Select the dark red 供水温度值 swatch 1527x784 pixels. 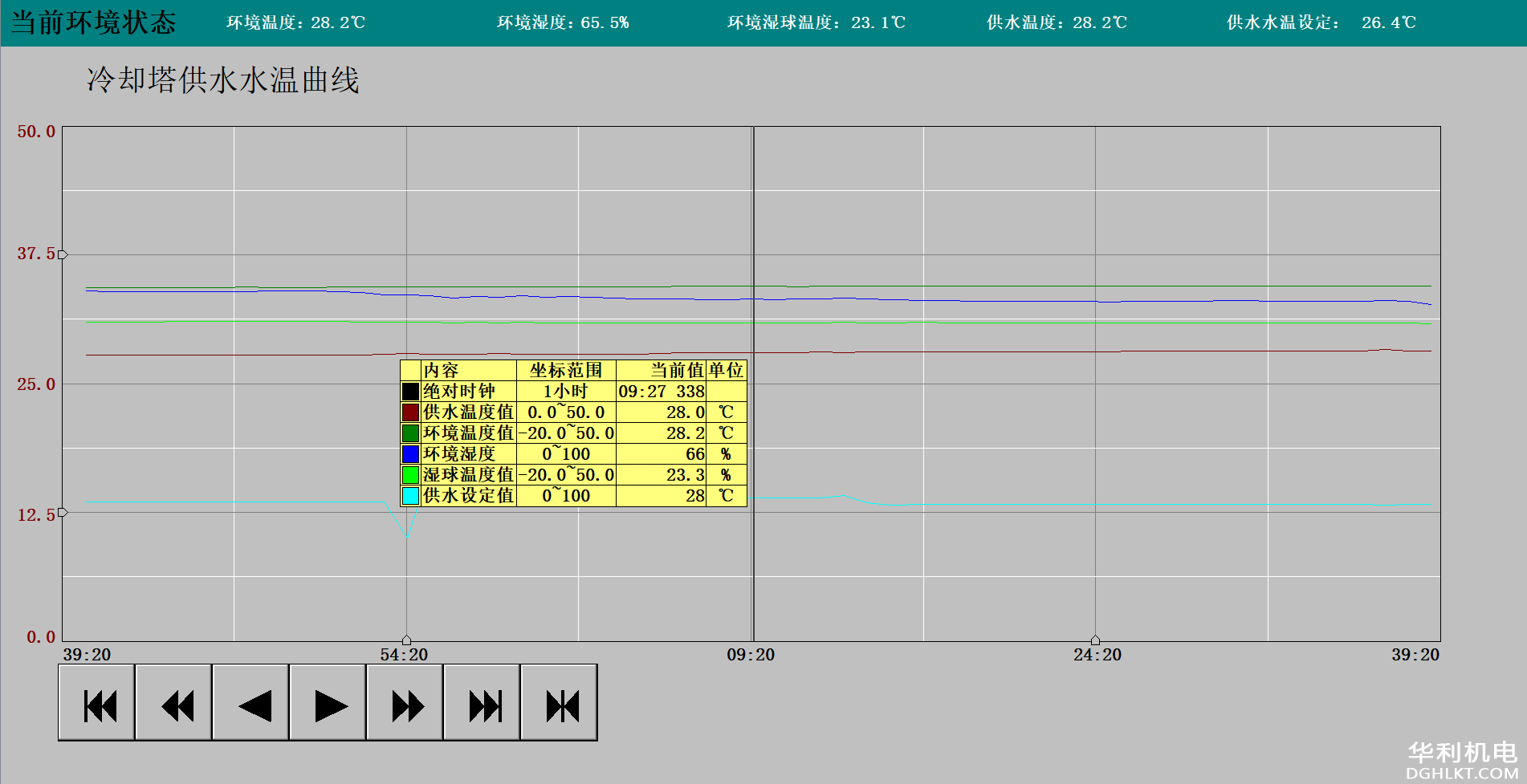410,412
